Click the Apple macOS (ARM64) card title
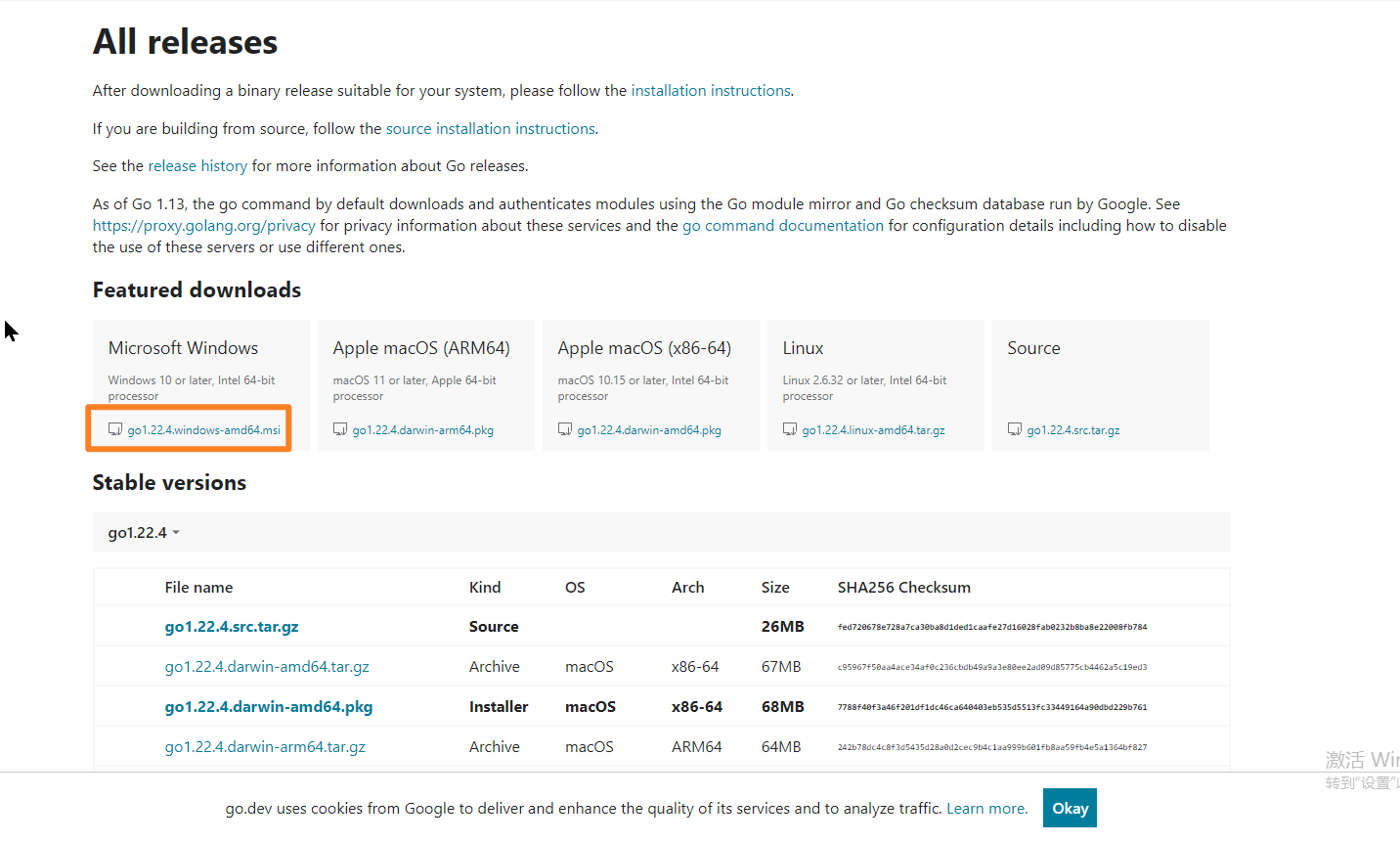Image resolution: width=1400 pixels, height=843 pixels. [x=421, y=348]
